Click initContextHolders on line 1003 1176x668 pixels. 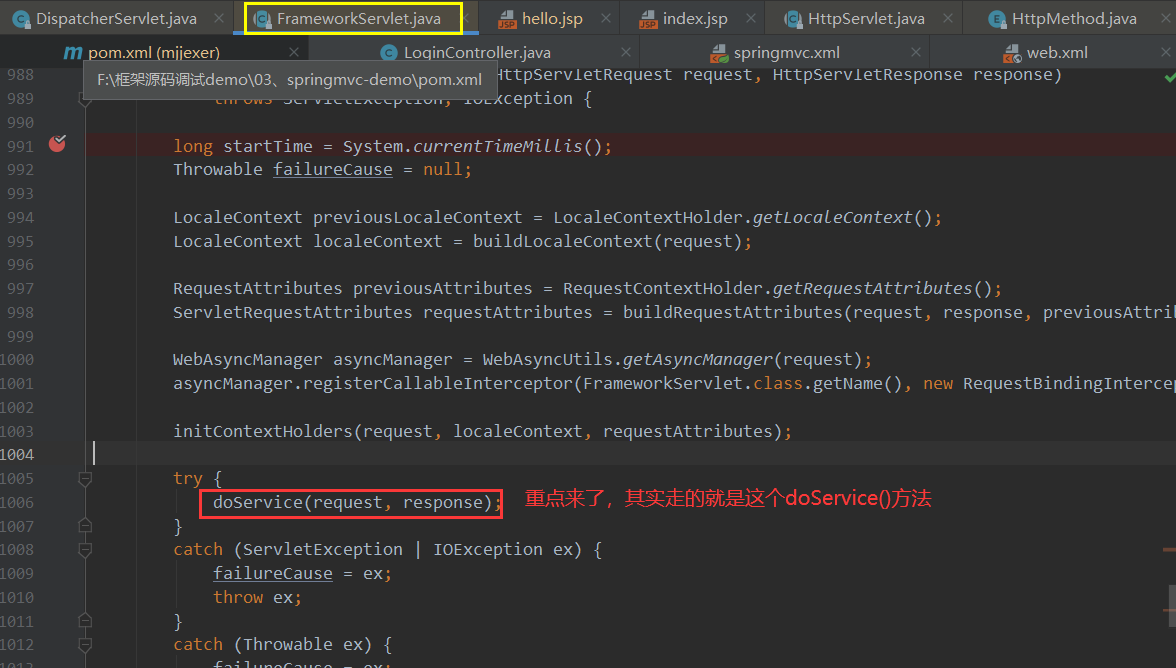[262, 431]
